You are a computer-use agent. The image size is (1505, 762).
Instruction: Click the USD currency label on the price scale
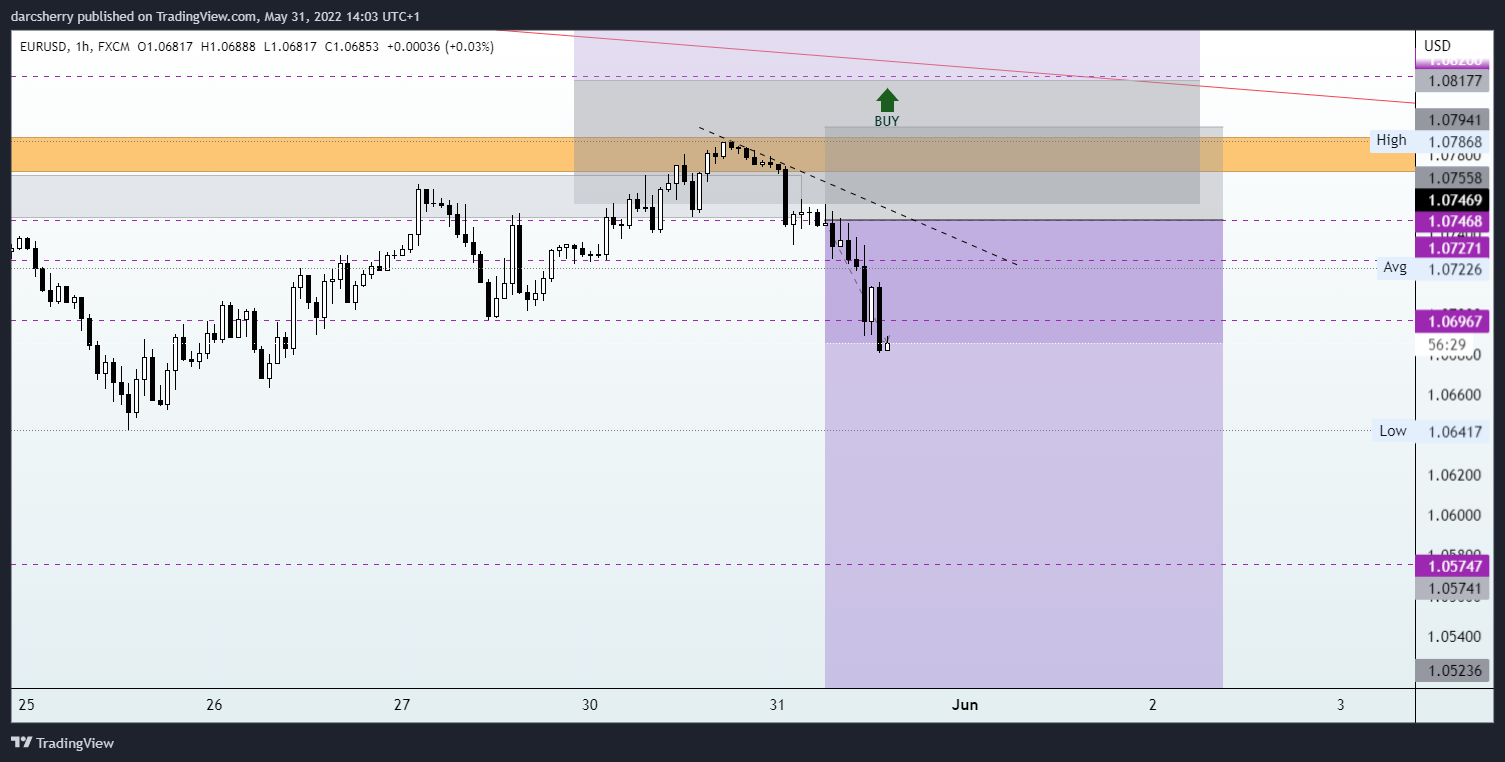tap(1437, 46)
